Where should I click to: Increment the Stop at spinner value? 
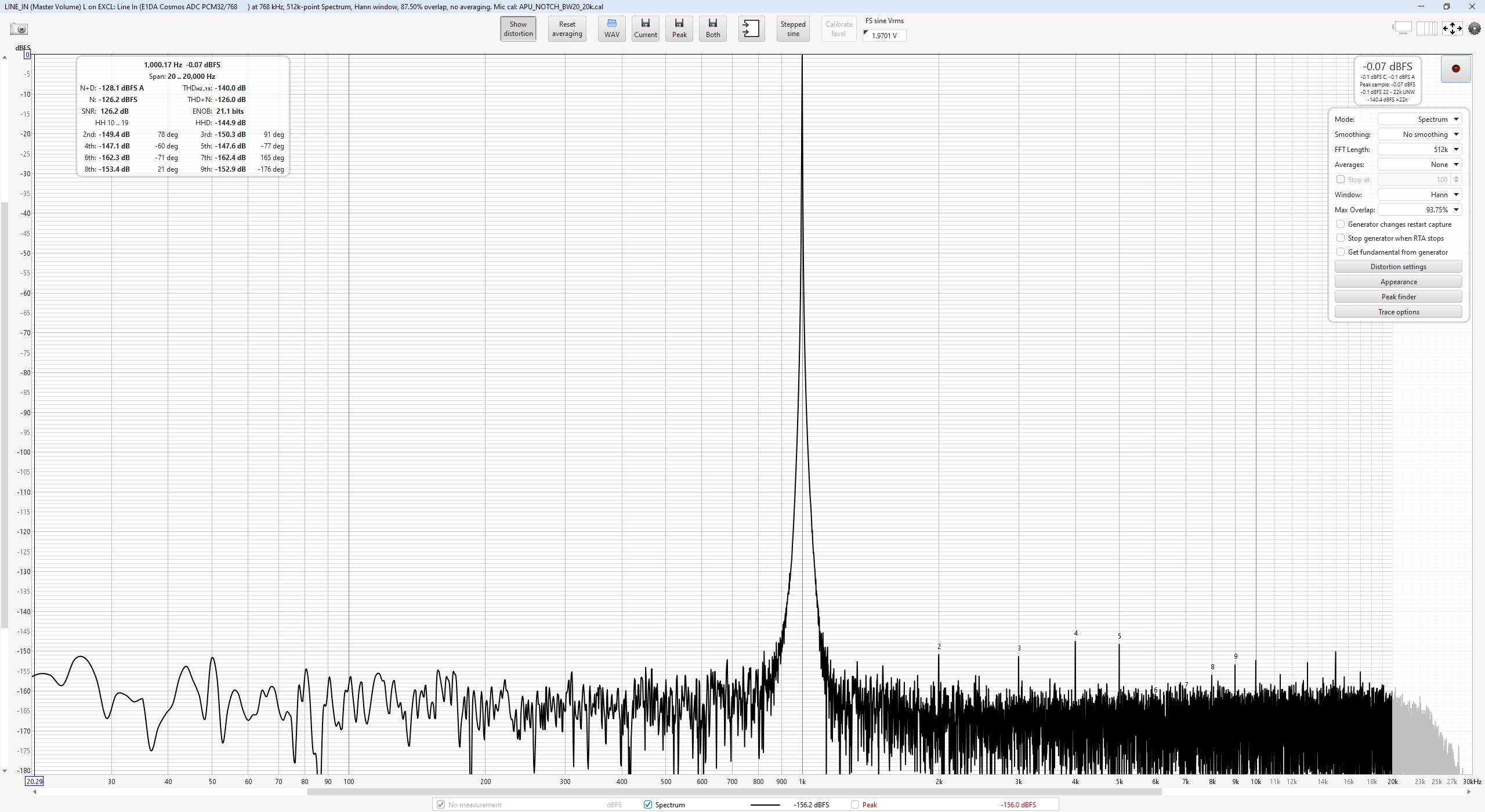(x=1456, y=177)
